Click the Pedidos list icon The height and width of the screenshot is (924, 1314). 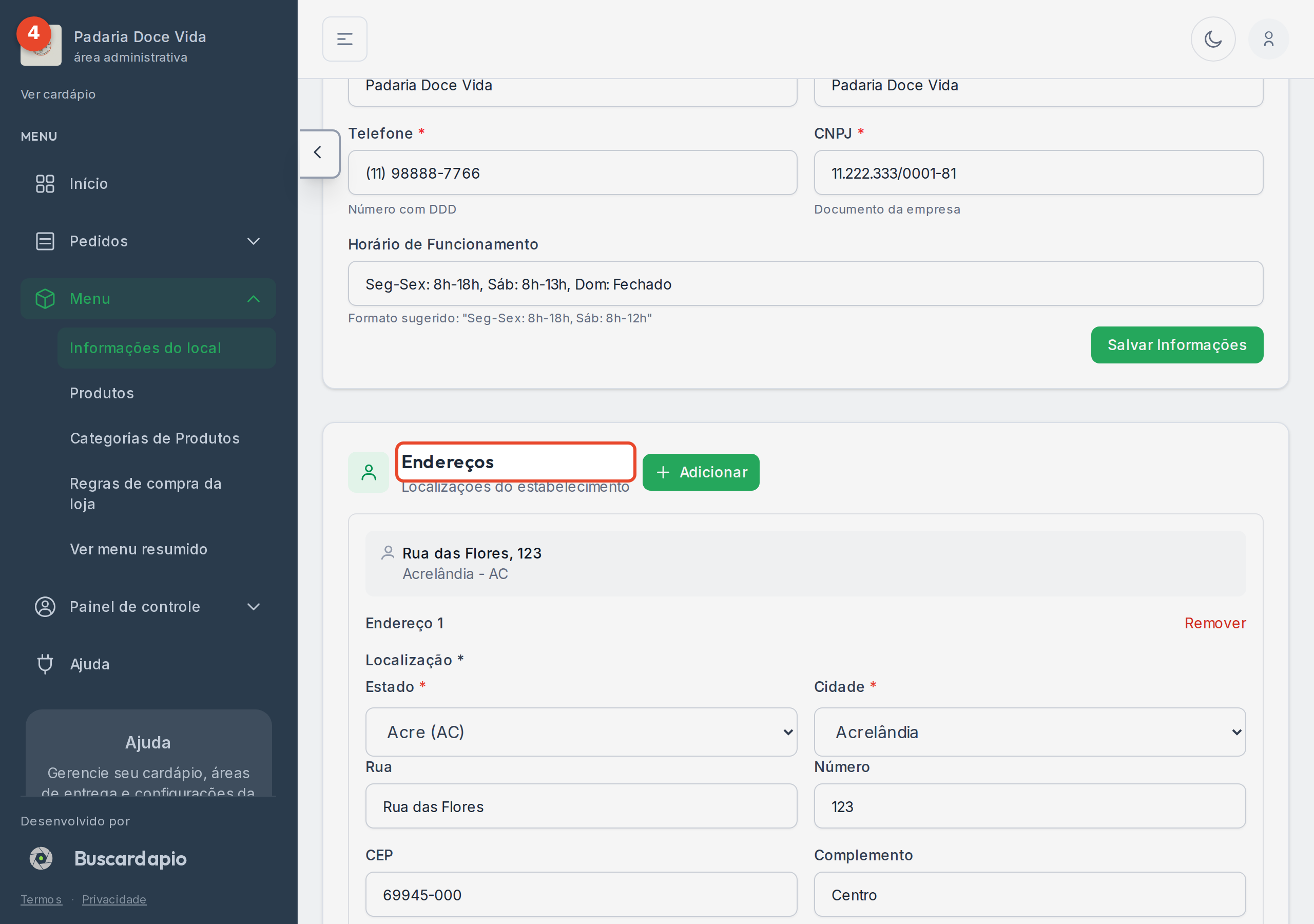45,241
